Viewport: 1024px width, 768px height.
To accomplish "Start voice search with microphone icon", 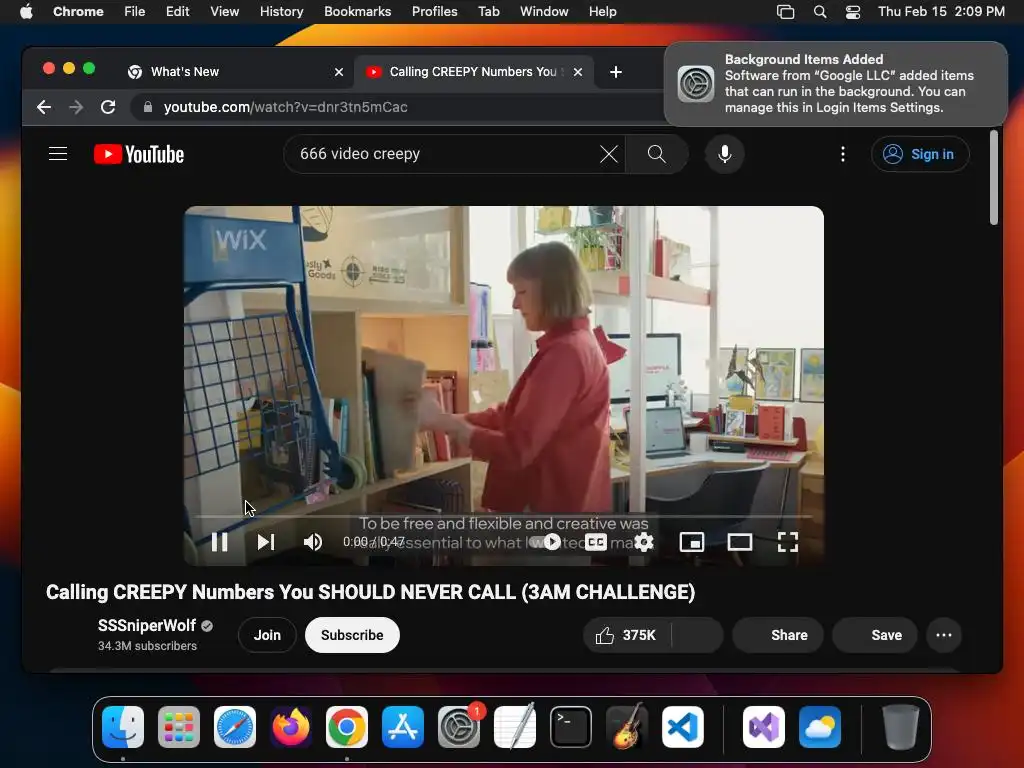I will [724, 154].
